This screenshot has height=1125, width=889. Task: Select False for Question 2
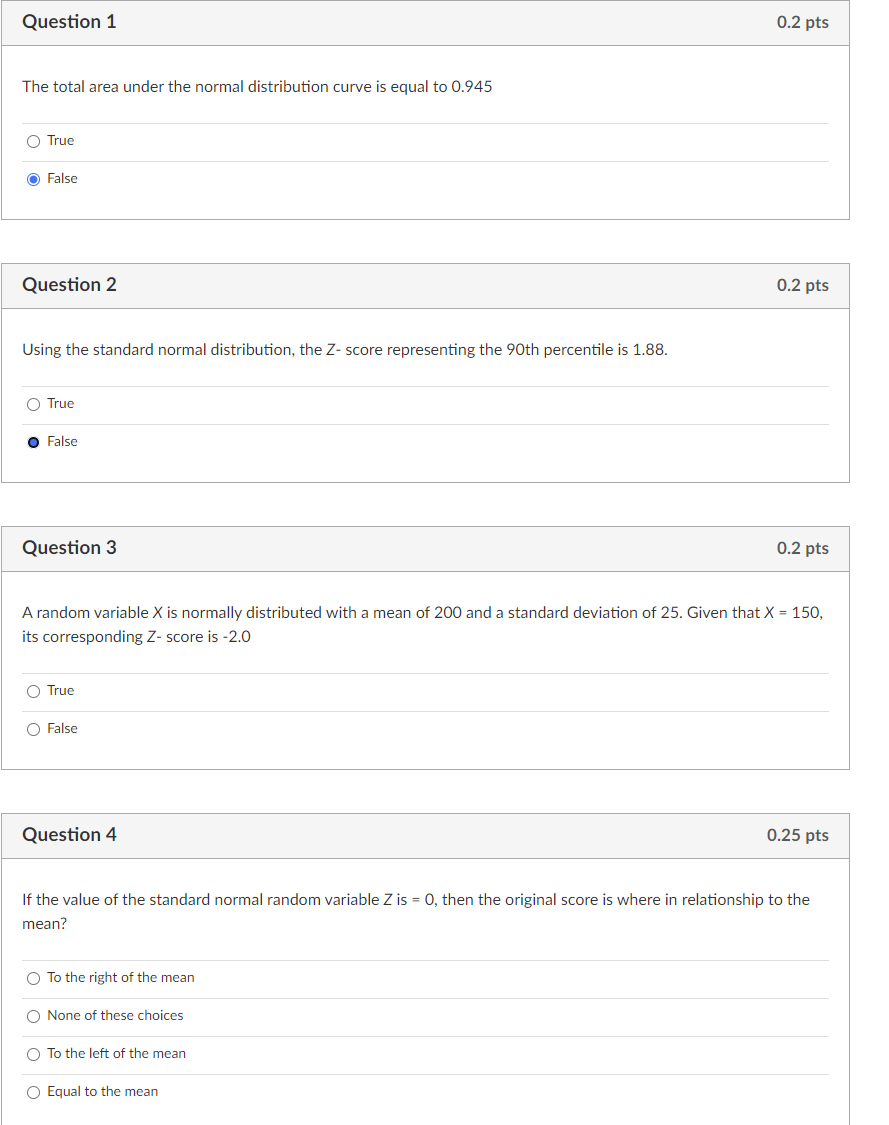pos(33,441)
